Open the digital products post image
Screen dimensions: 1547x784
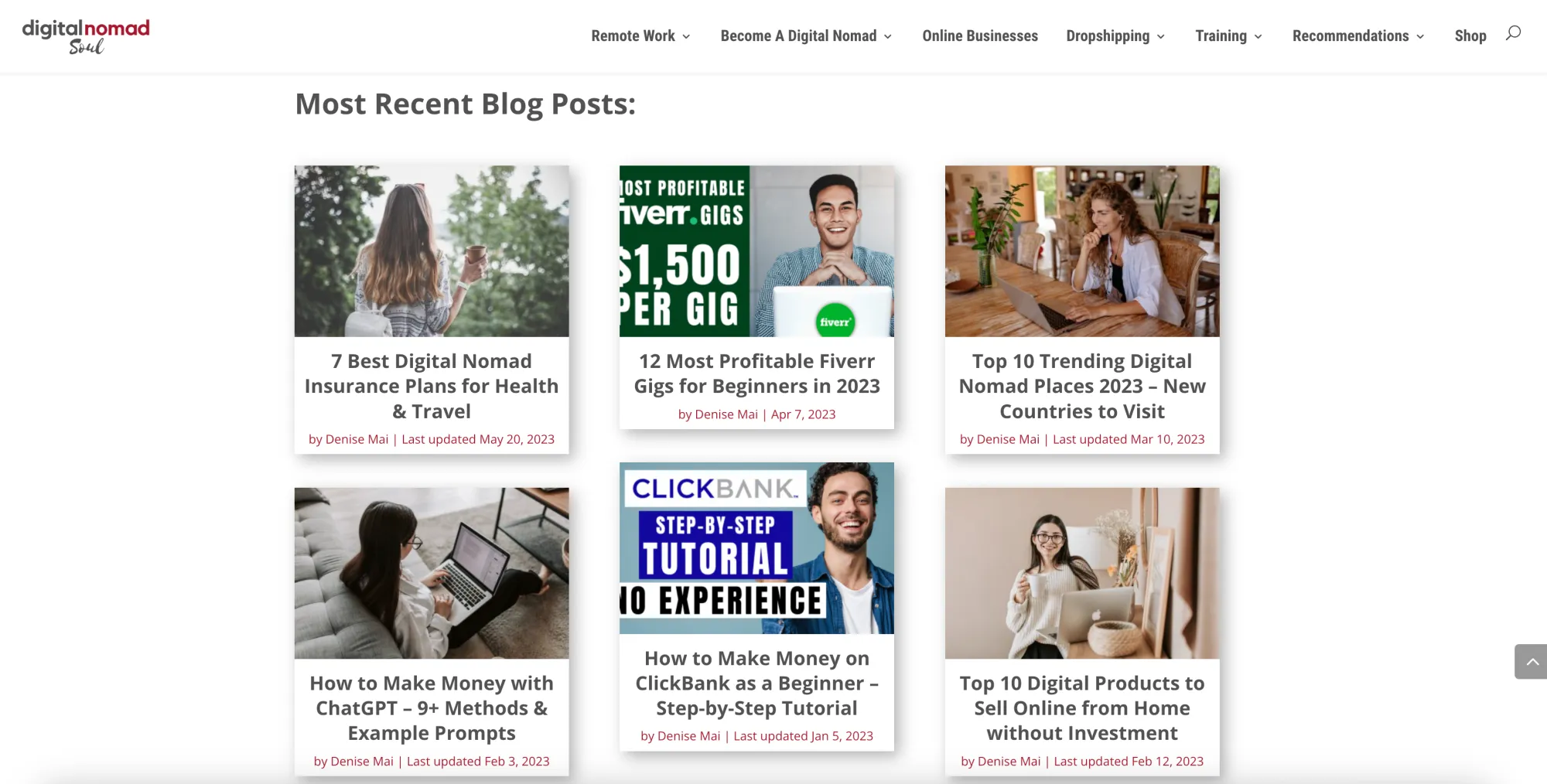(1082, 573)
